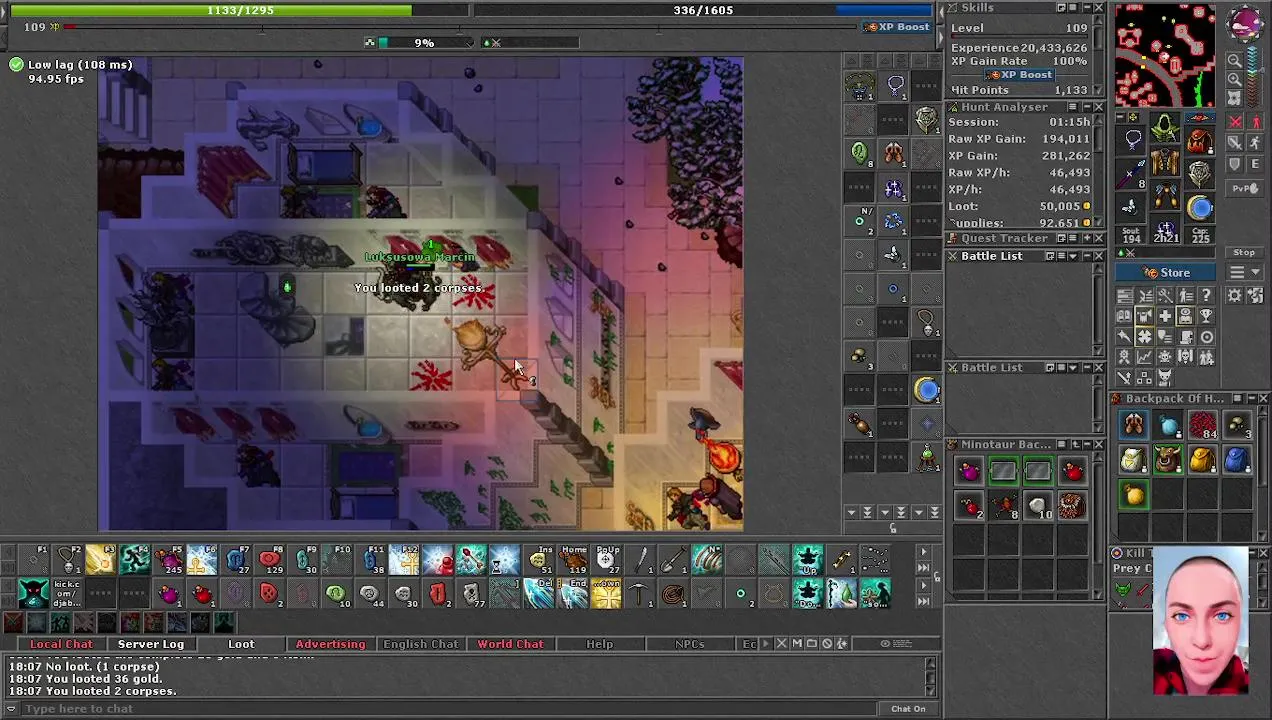Toggle the red crossed swords attack mode

1235,121
